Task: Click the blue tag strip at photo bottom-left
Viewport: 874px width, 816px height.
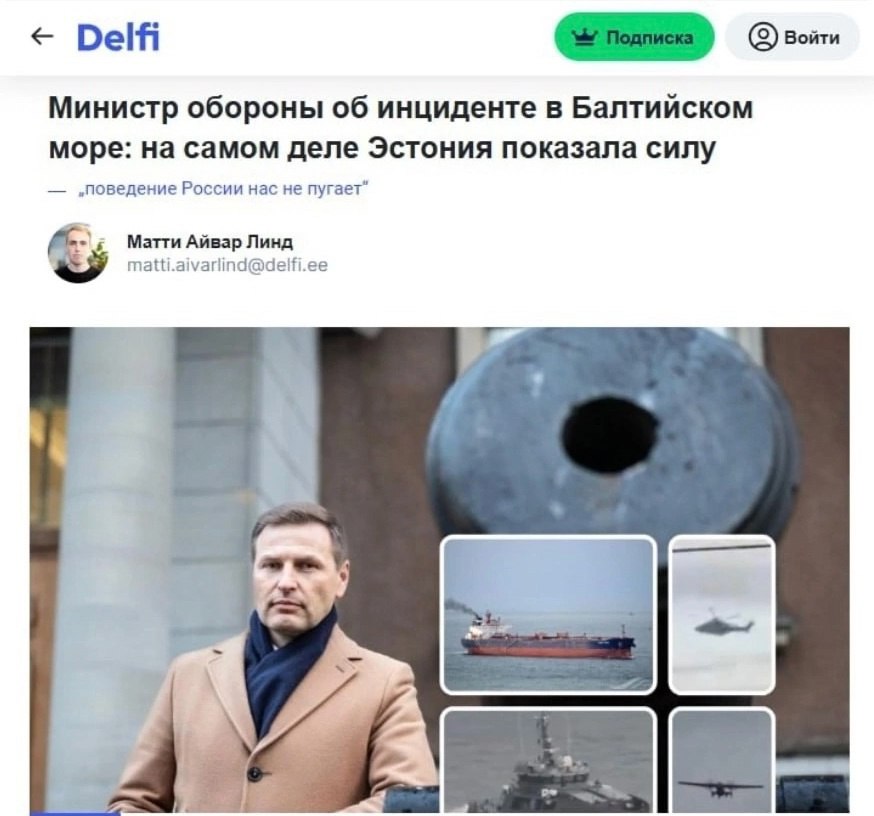Action: (75, 813)
